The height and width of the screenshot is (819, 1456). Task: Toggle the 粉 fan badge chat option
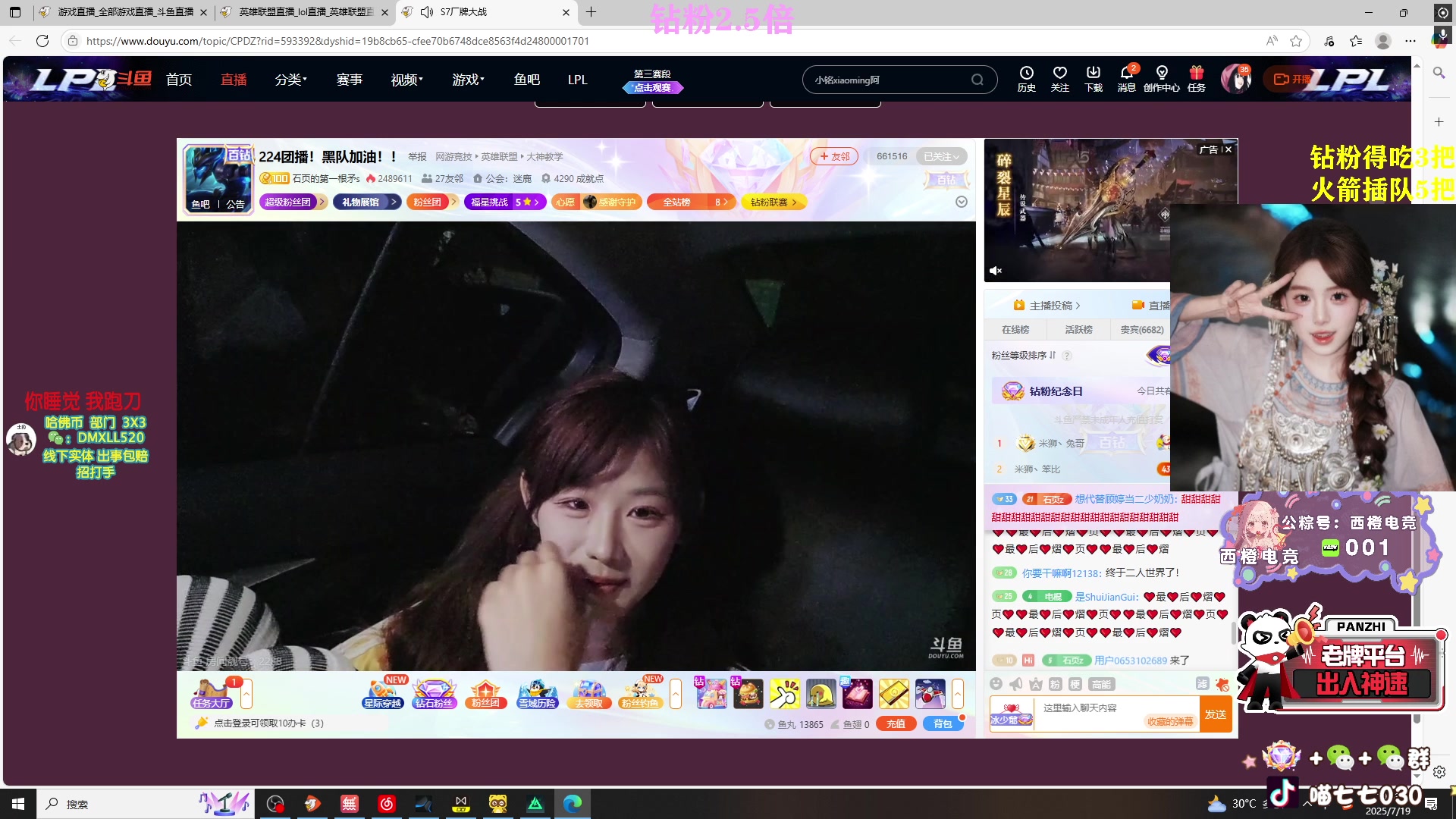(x=1055, y=684)
